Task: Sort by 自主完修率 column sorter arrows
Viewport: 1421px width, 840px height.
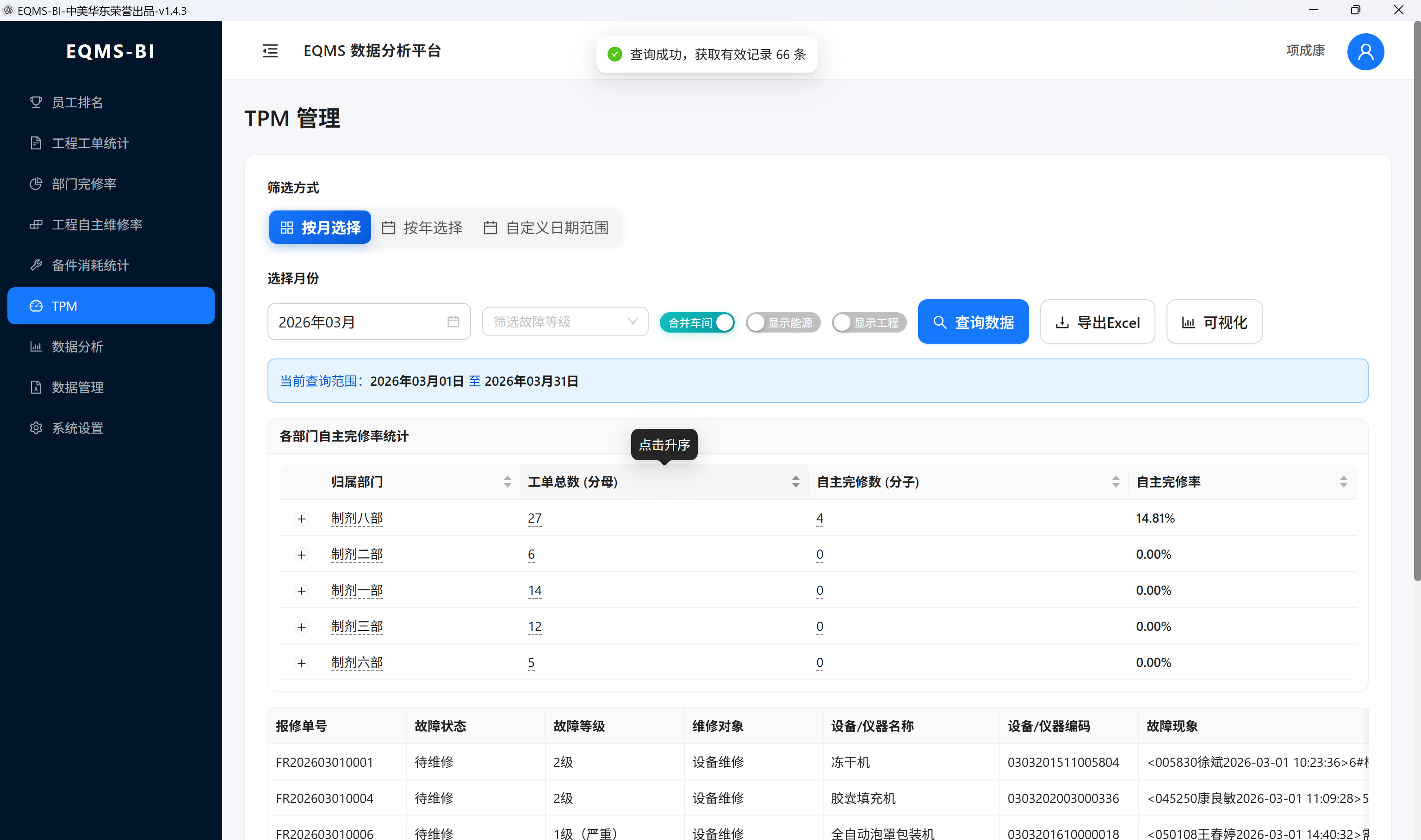Action: pyautogui.click(x=1343, y=482)
